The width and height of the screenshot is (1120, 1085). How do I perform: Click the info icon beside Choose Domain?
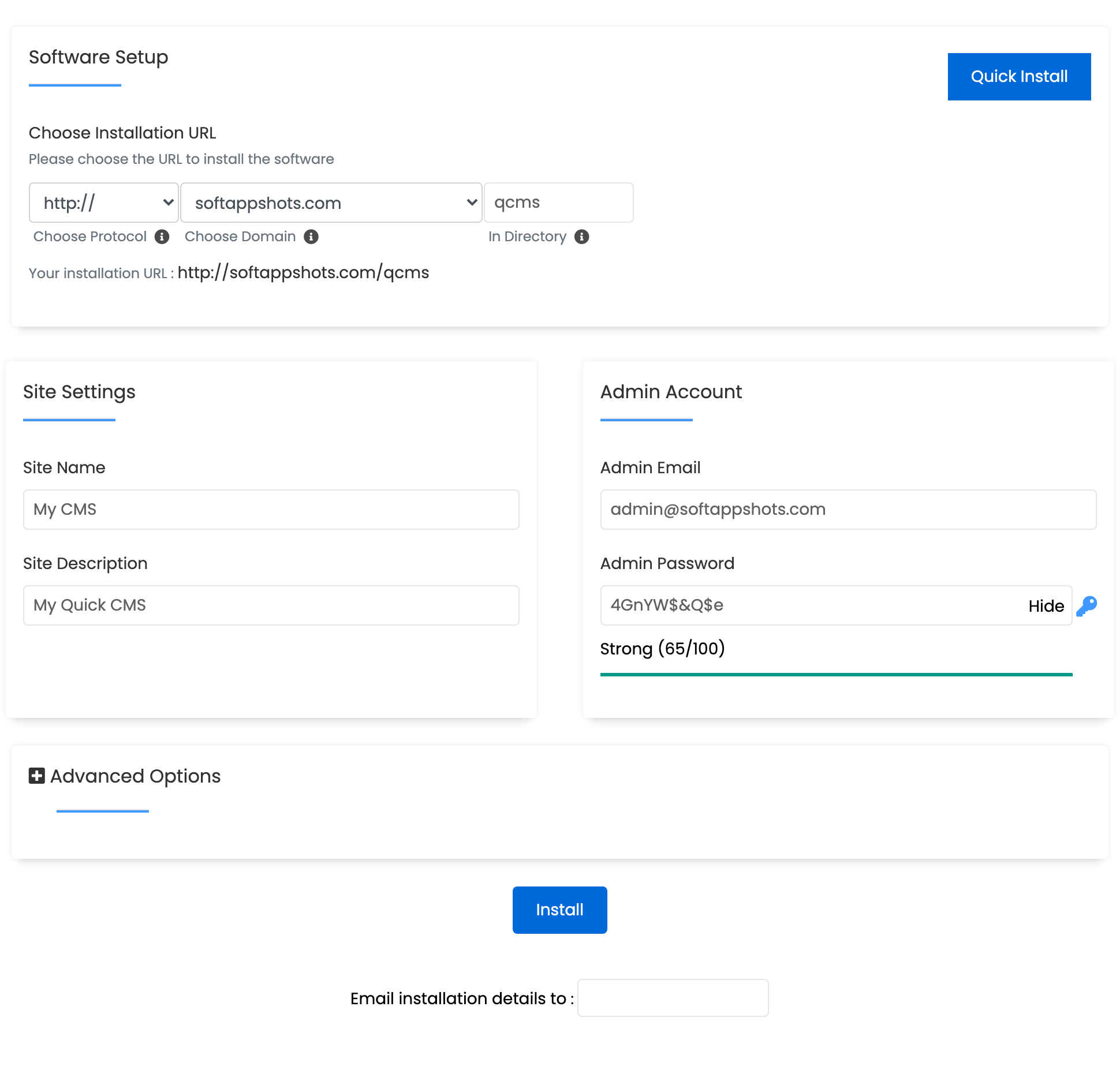click(311, 236)
